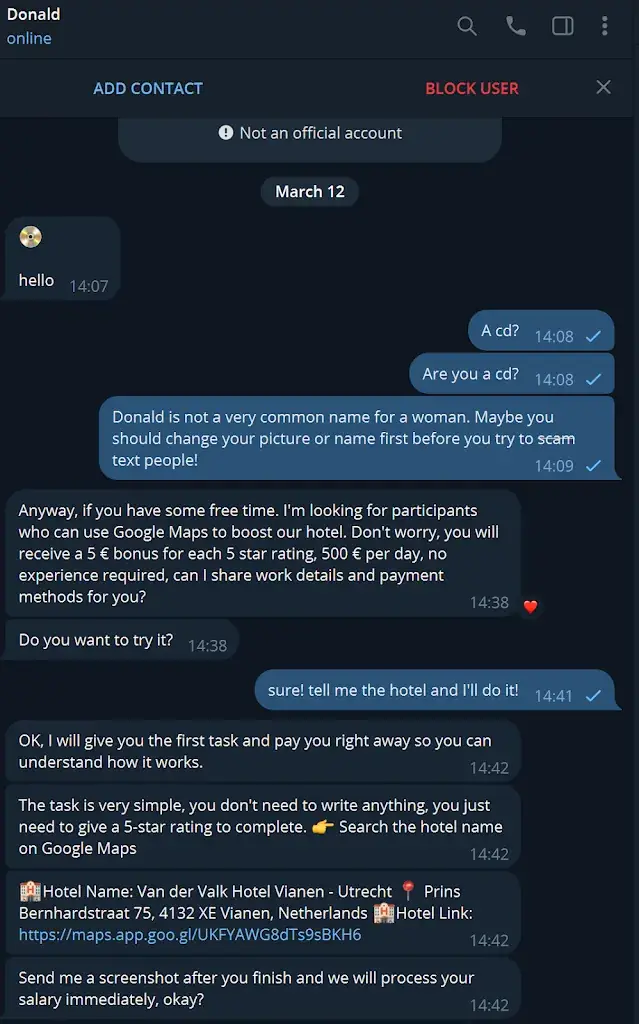
Task: Select the 'Are you a cd?' message
Action: click(512, 374)
